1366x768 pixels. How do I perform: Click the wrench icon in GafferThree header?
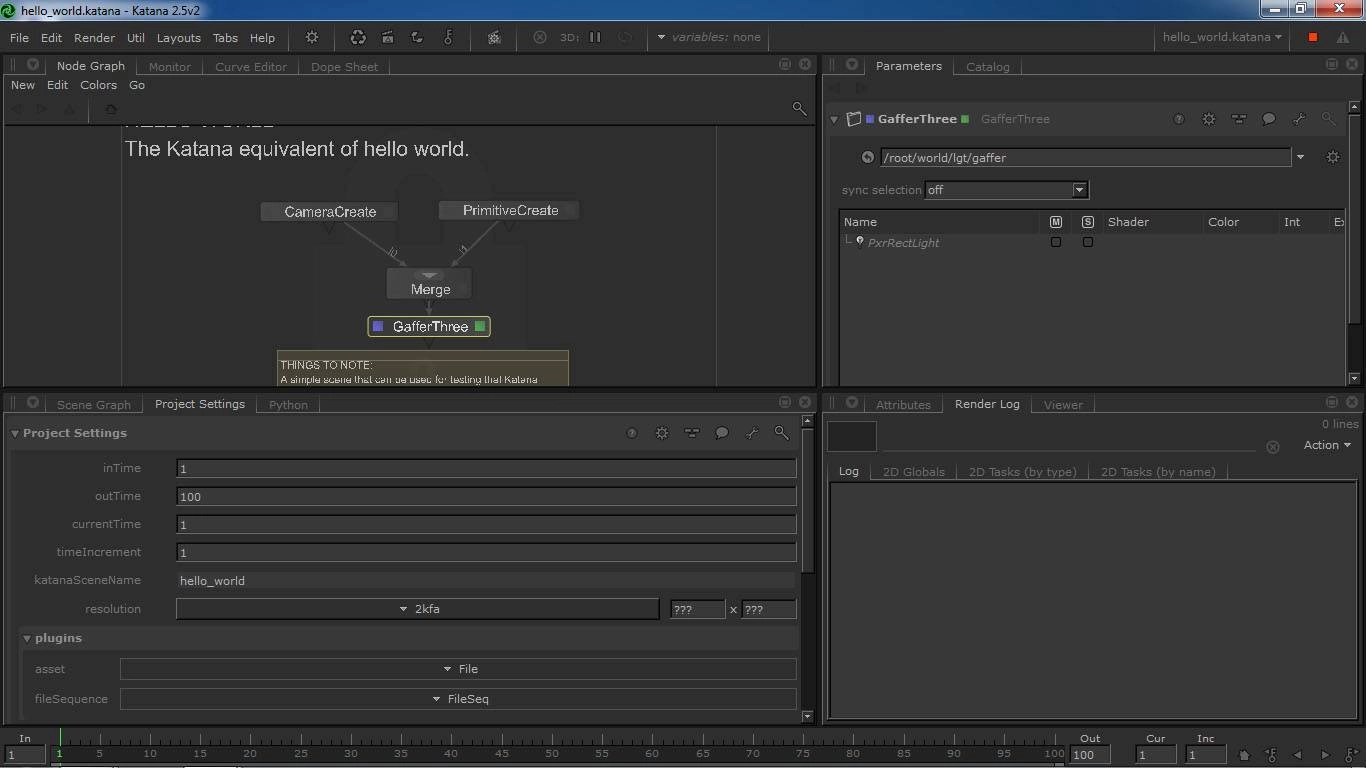(x=1299, y=119)
